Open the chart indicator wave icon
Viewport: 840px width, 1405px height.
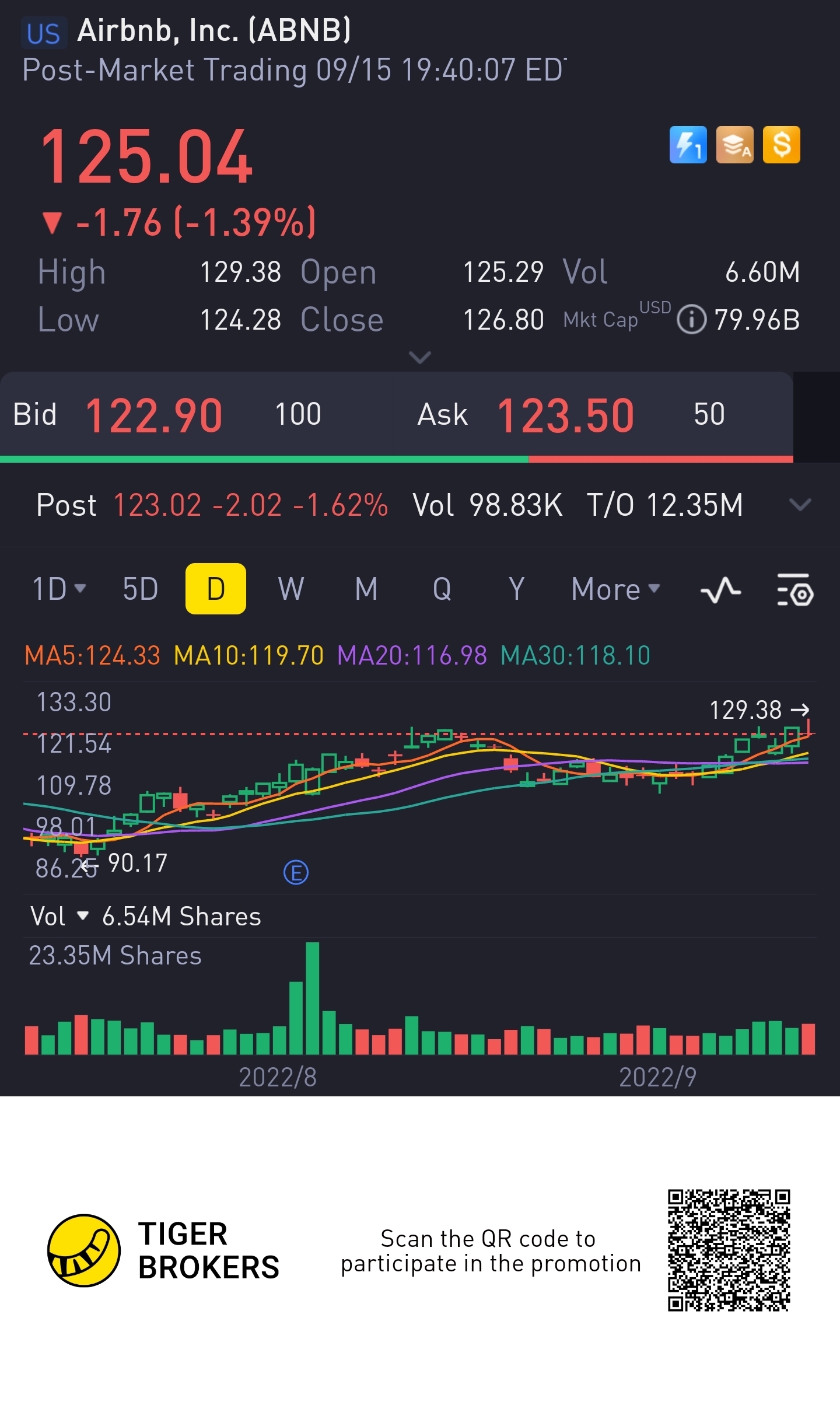pyautogui.click(x=720, y=590)
